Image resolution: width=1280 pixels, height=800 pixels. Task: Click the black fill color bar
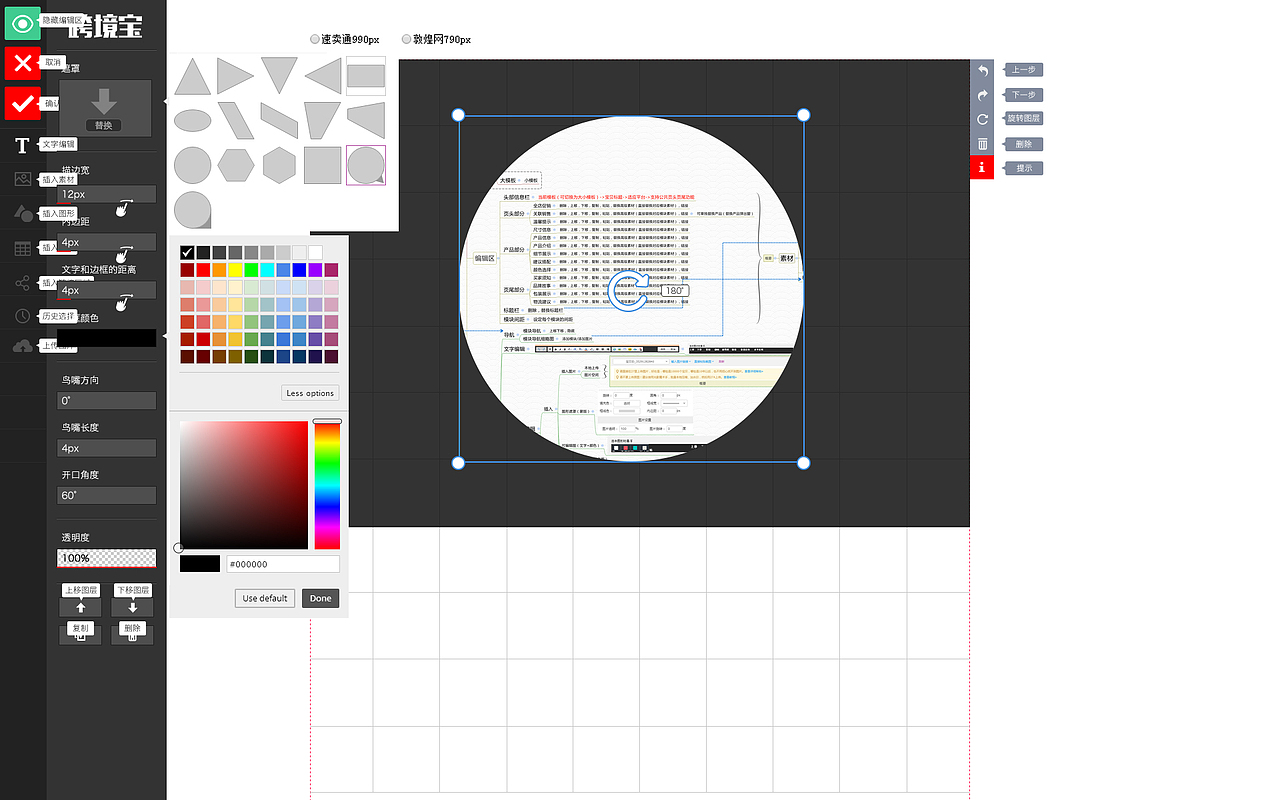click(x=106, y=338)
